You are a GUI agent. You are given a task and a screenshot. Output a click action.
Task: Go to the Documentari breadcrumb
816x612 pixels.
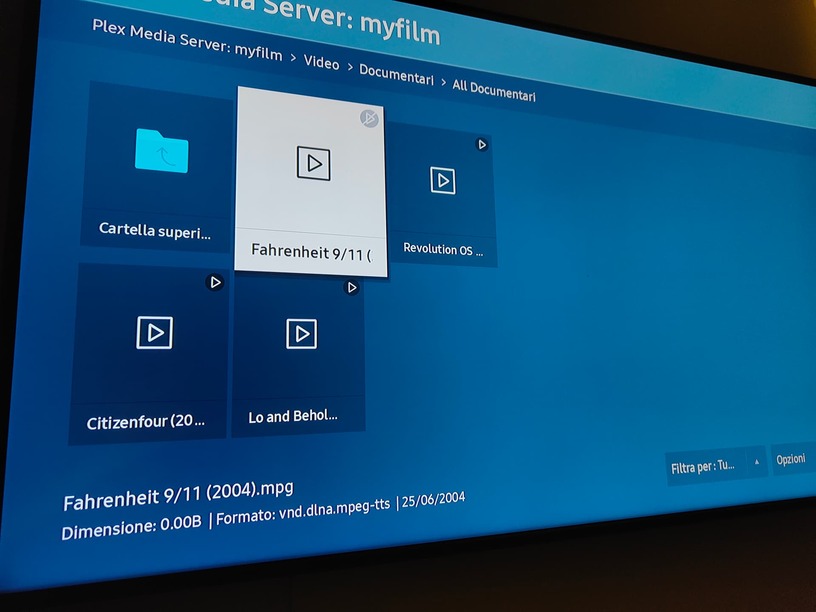[x=397, y=76]
